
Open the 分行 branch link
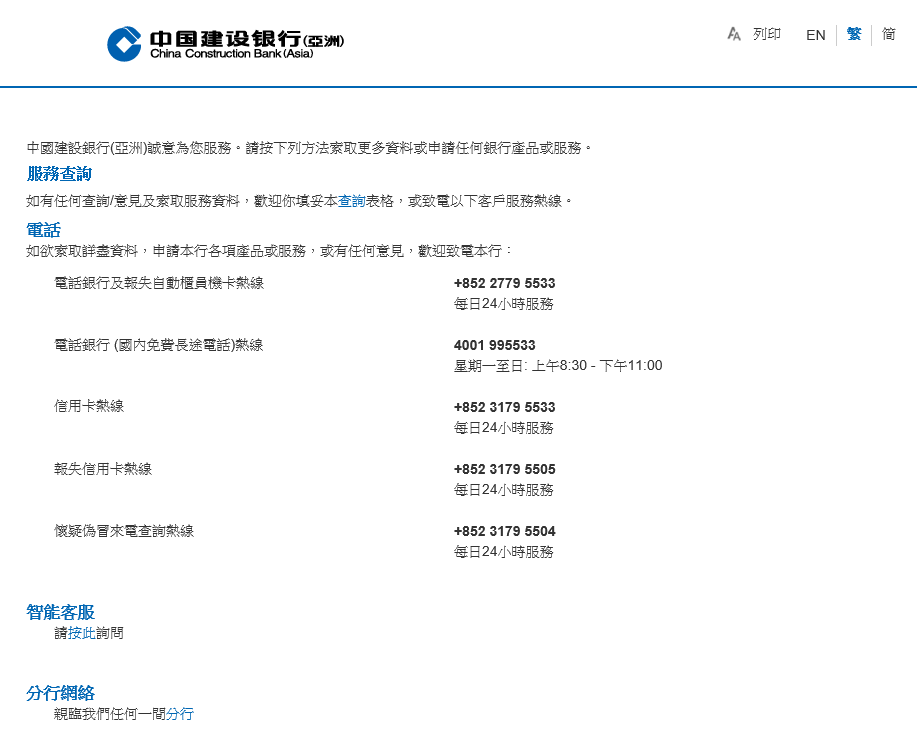[x=180, y=714]
